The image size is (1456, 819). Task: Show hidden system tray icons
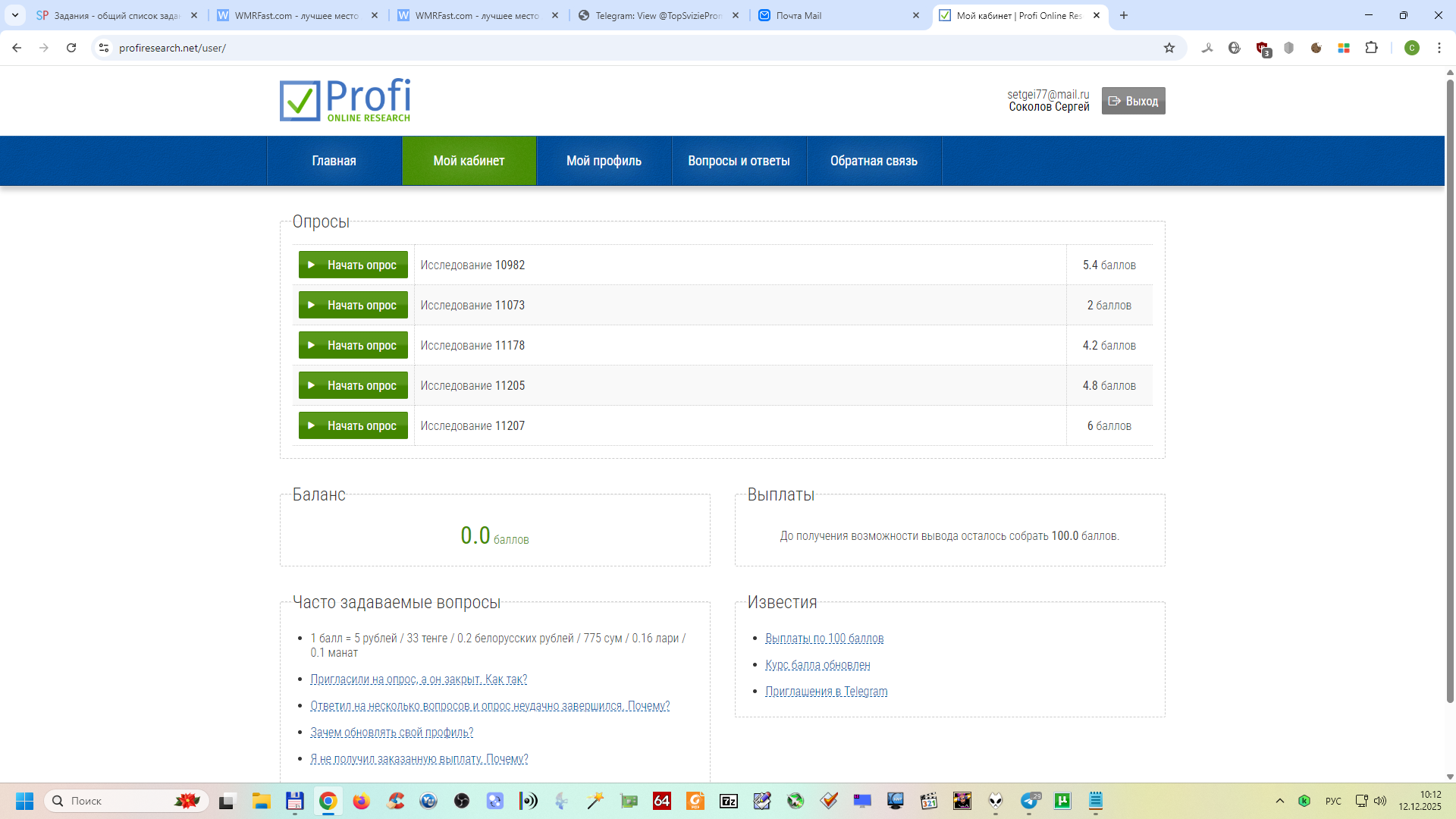pos(1279,801)
